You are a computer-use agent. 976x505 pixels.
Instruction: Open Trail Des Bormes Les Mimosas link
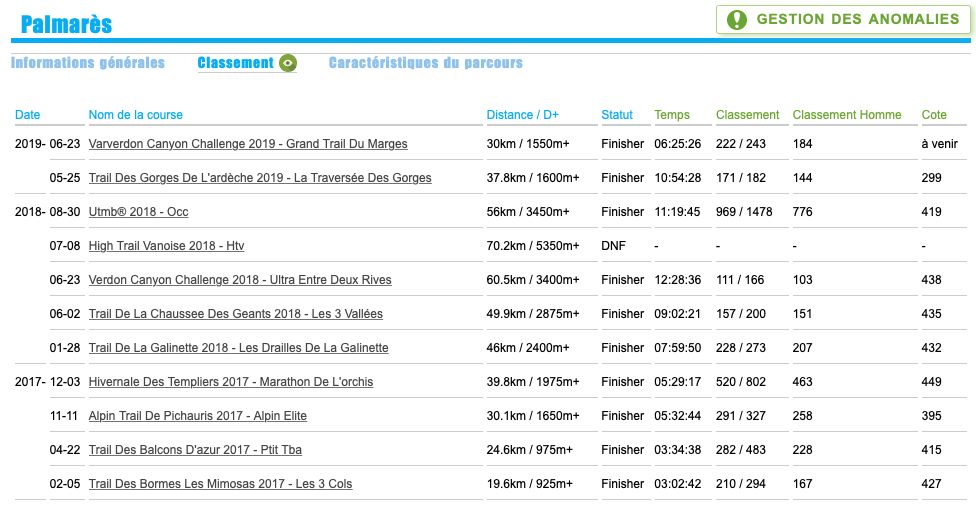(x=220, y=484)
